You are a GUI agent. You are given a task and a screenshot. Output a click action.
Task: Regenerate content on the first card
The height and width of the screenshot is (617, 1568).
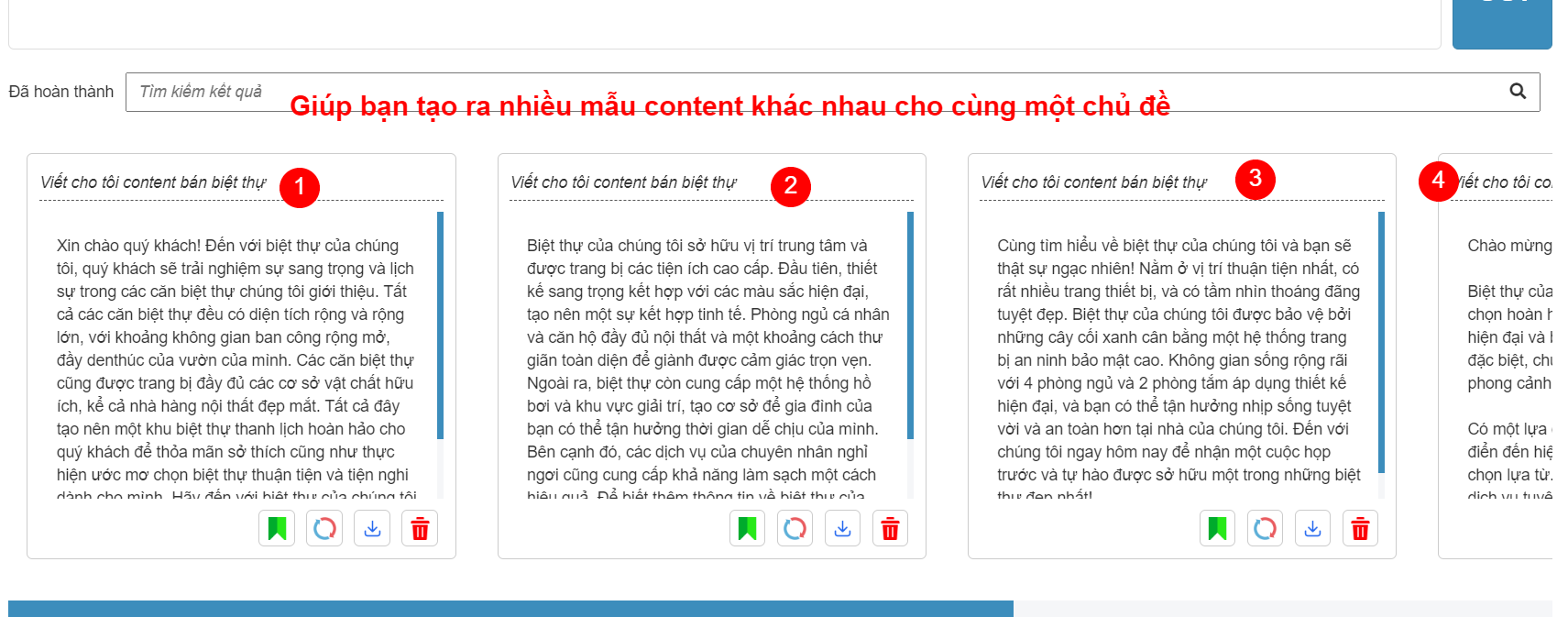pyautogui.click(x=324, y=528)
